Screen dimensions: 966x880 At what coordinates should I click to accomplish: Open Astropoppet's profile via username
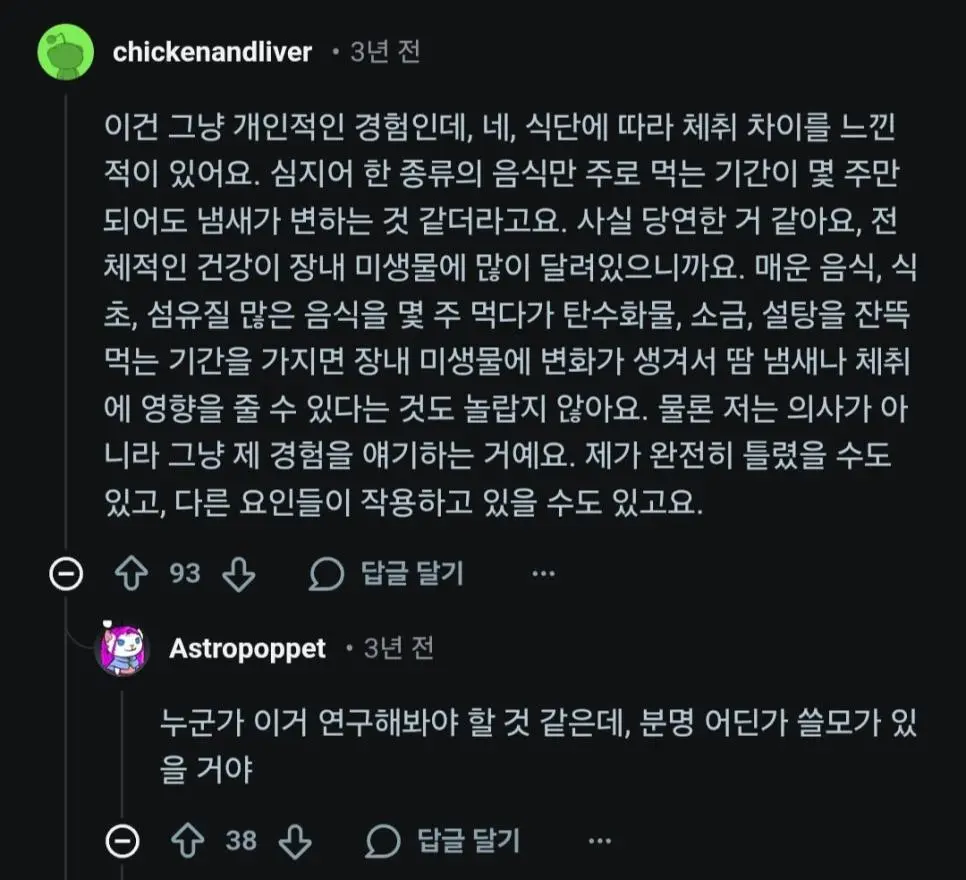point(247,648)
